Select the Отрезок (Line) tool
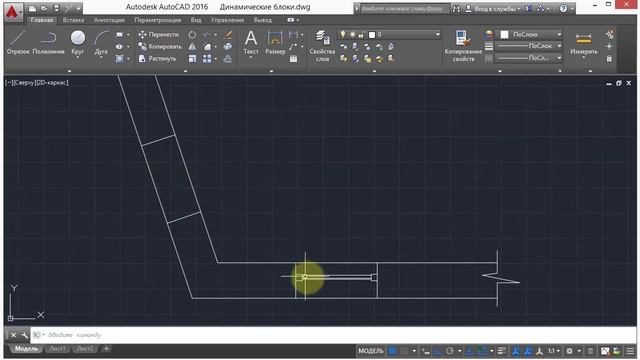 [x=18, y=42]
